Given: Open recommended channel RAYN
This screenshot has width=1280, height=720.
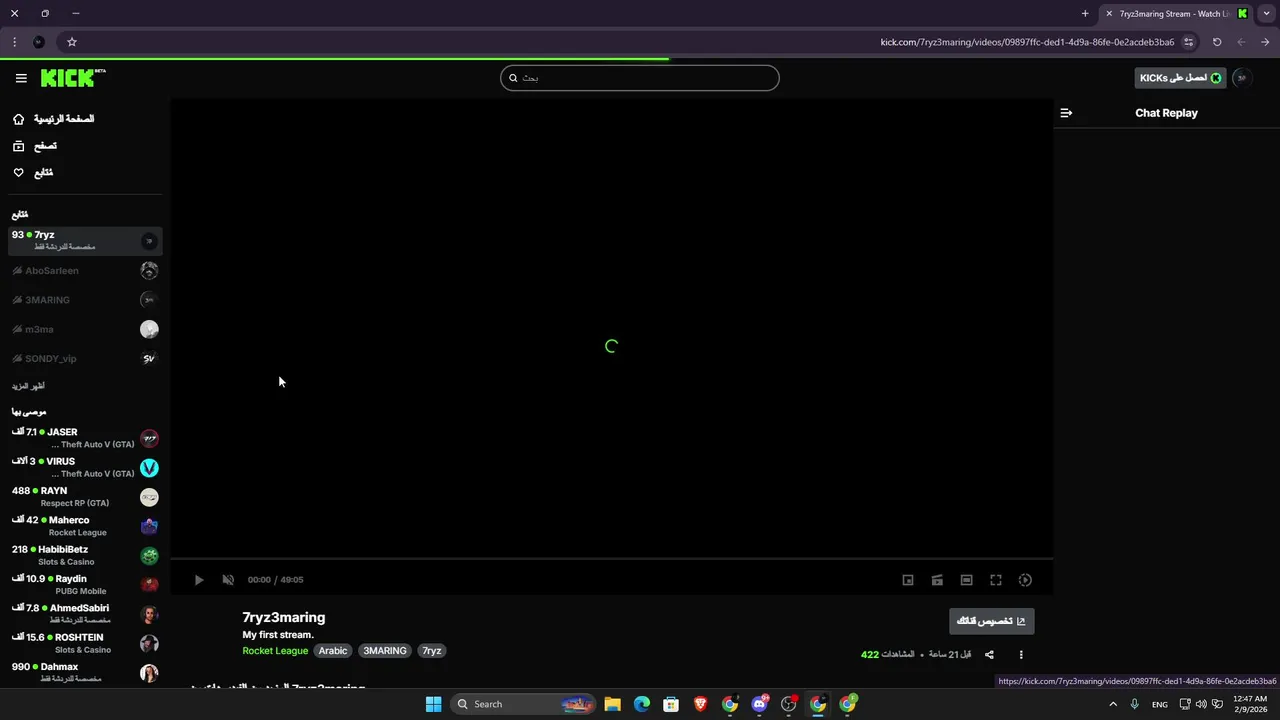Looking at the screenshot, I should [x=85, y=497].
